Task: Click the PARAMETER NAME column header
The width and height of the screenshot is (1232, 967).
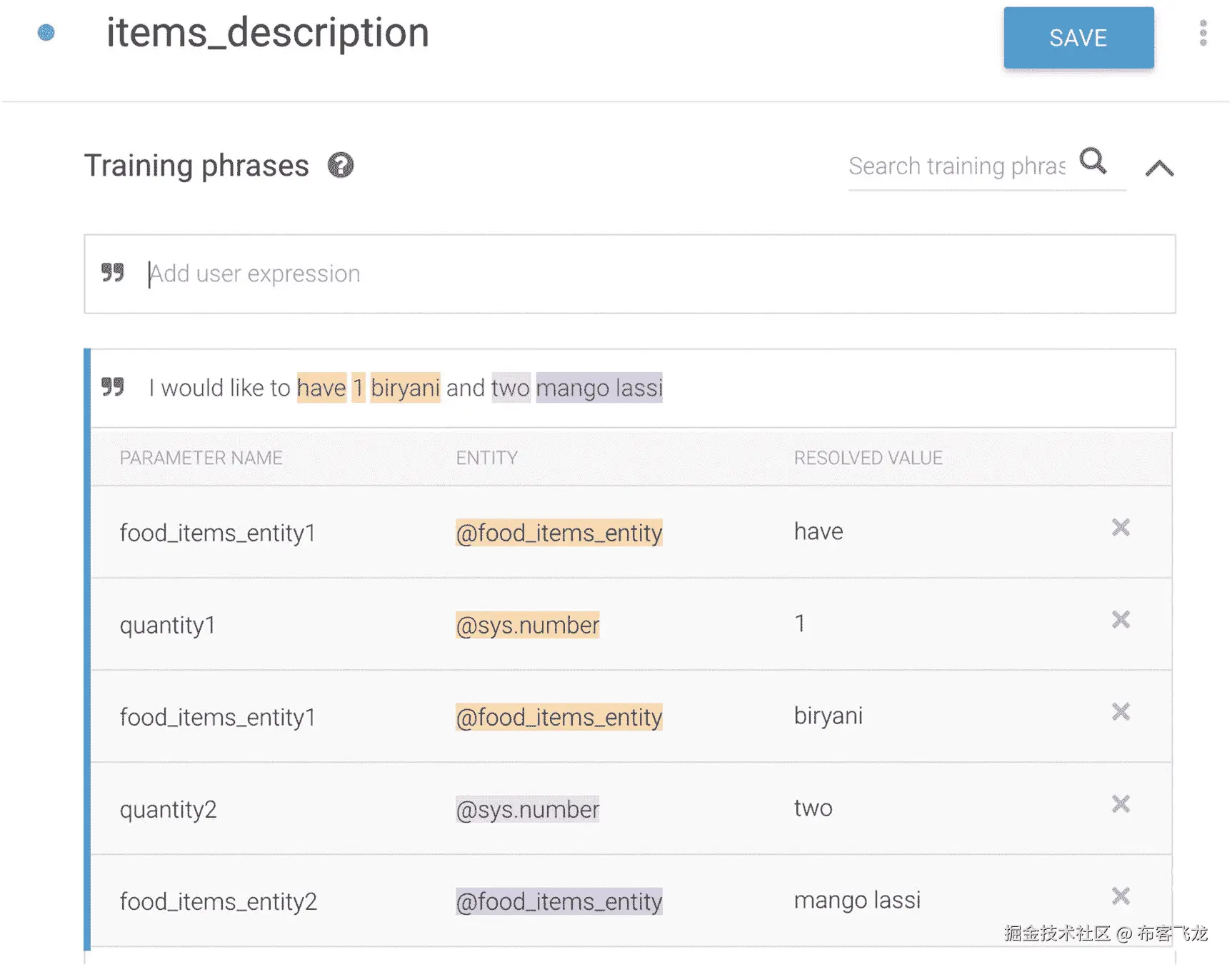Action: pos(201,458)
